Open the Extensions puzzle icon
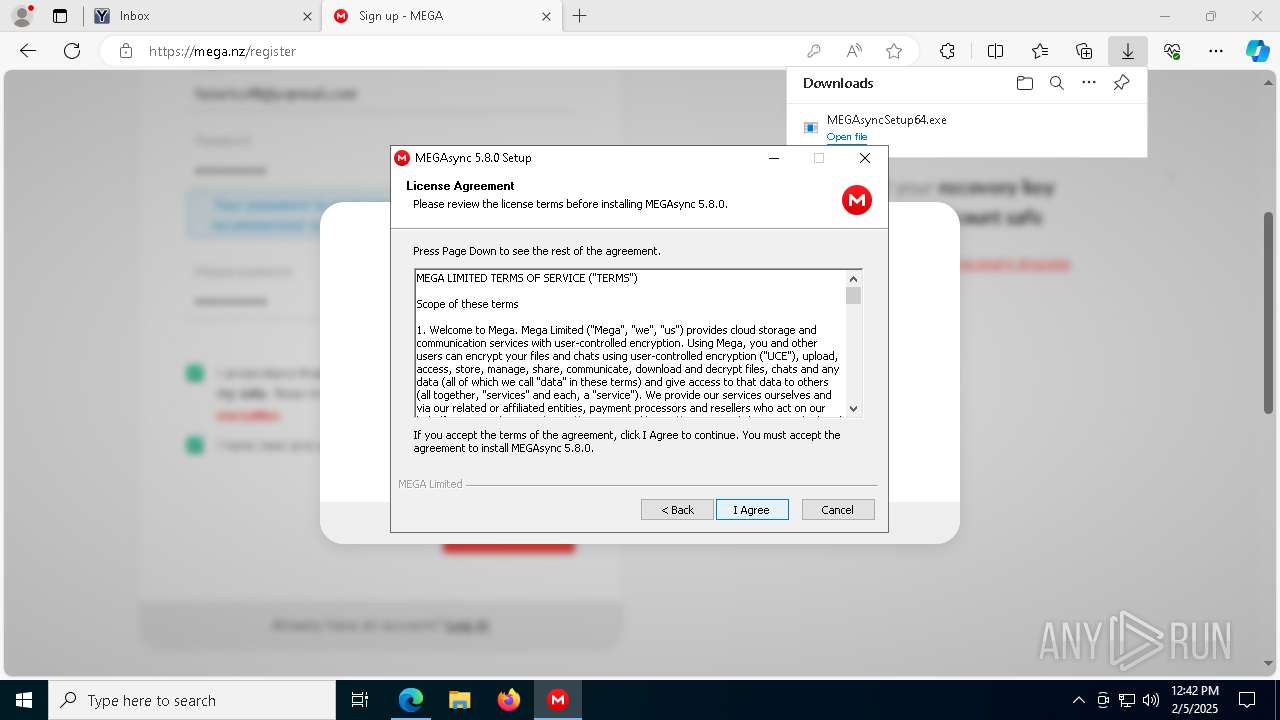The image size is (1280, 720). [947, 51]
